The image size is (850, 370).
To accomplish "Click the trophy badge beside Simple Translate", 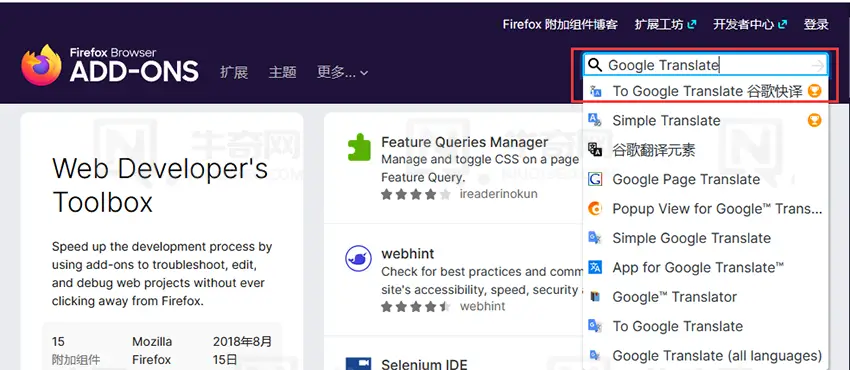I will pyautogui.click(x=814, y=120).
